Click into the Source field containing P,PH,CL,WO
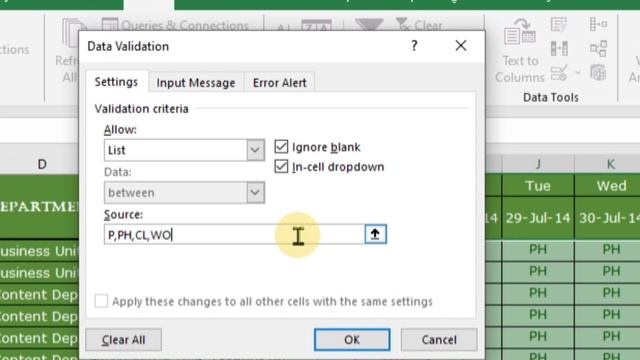 (x=234, y=234)
